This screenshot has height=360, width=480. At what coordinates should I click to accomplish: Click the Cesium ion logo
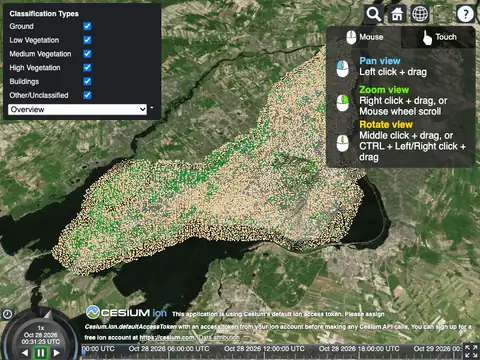126,313
